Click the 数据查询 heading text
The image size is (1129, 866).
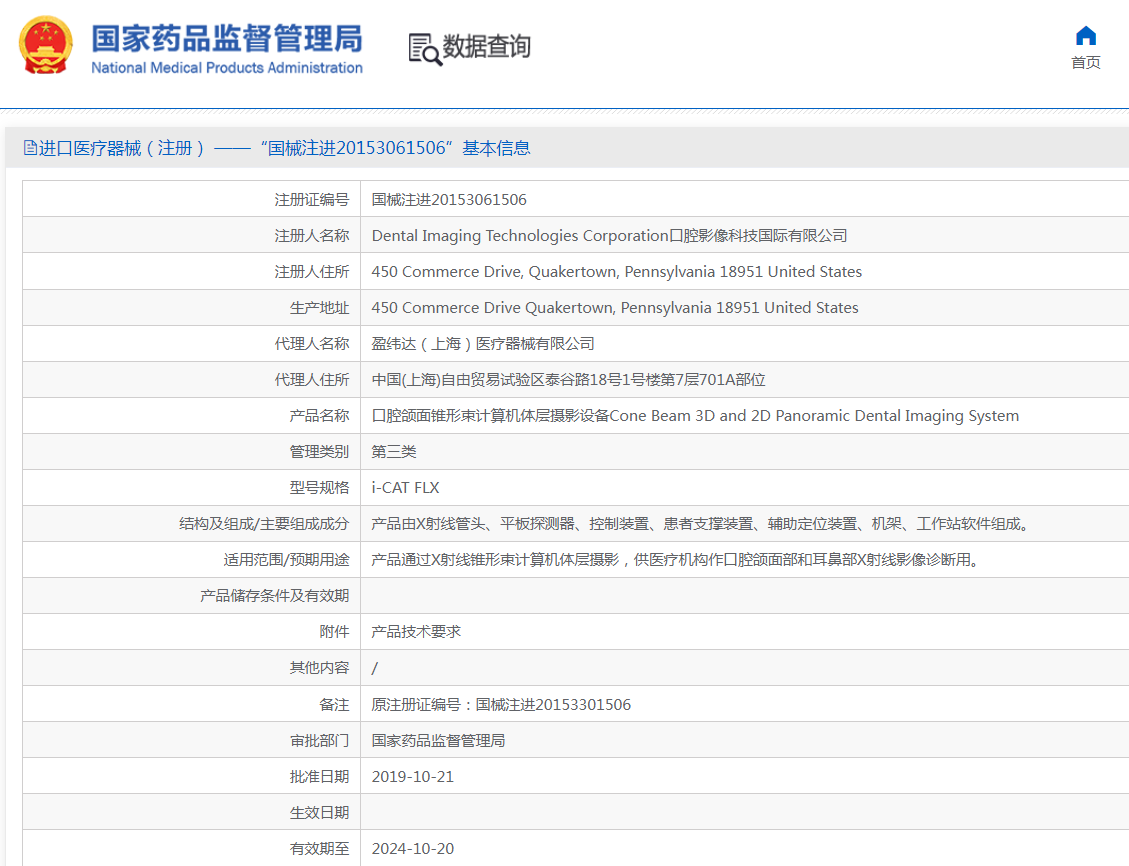pyautogui.click(x=486, y=47)
